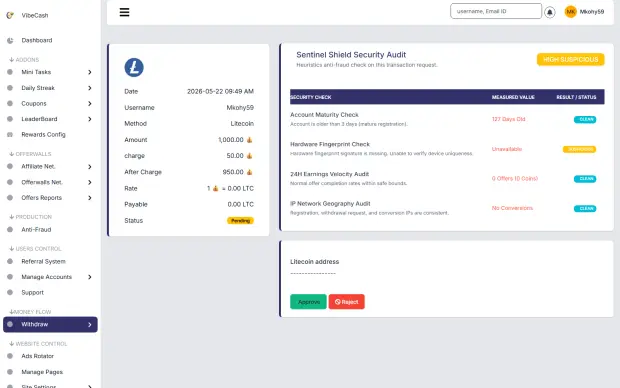Viewport: 620px width, 388px height.
Task: Click coin icon beside Amount 1,000.00
Action: pyautogui.click(x=250, y=140)
